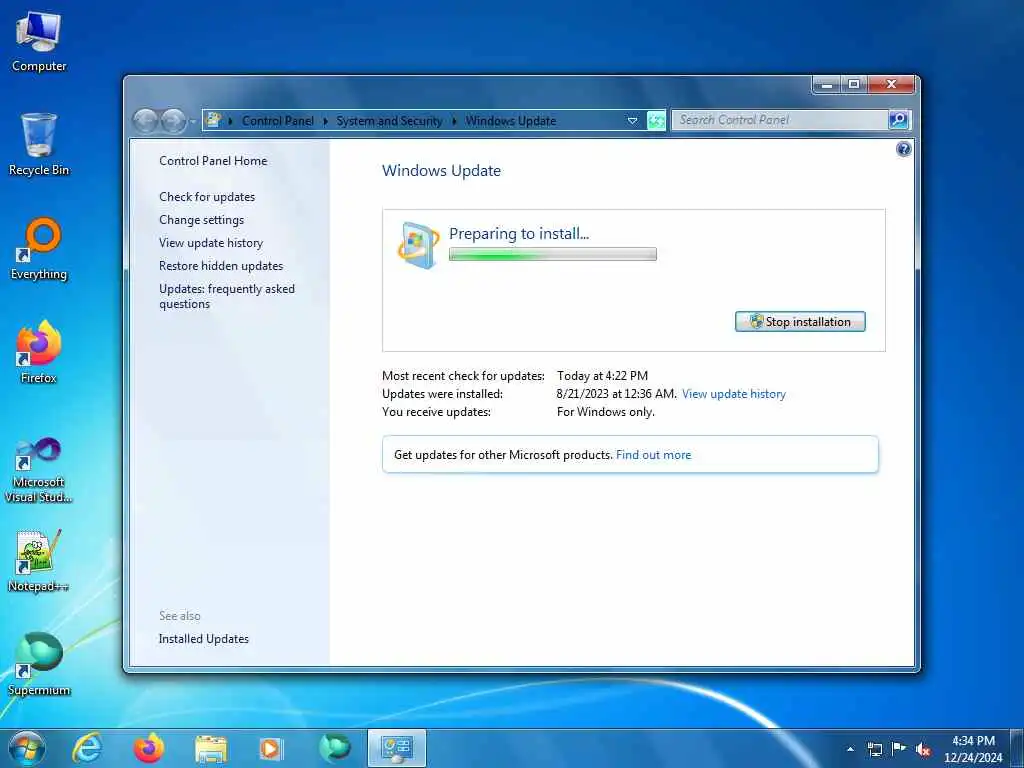The image size is (1024, 768).
Task: Click the Search Control Panel field
Action: click(x=780, y=120)
